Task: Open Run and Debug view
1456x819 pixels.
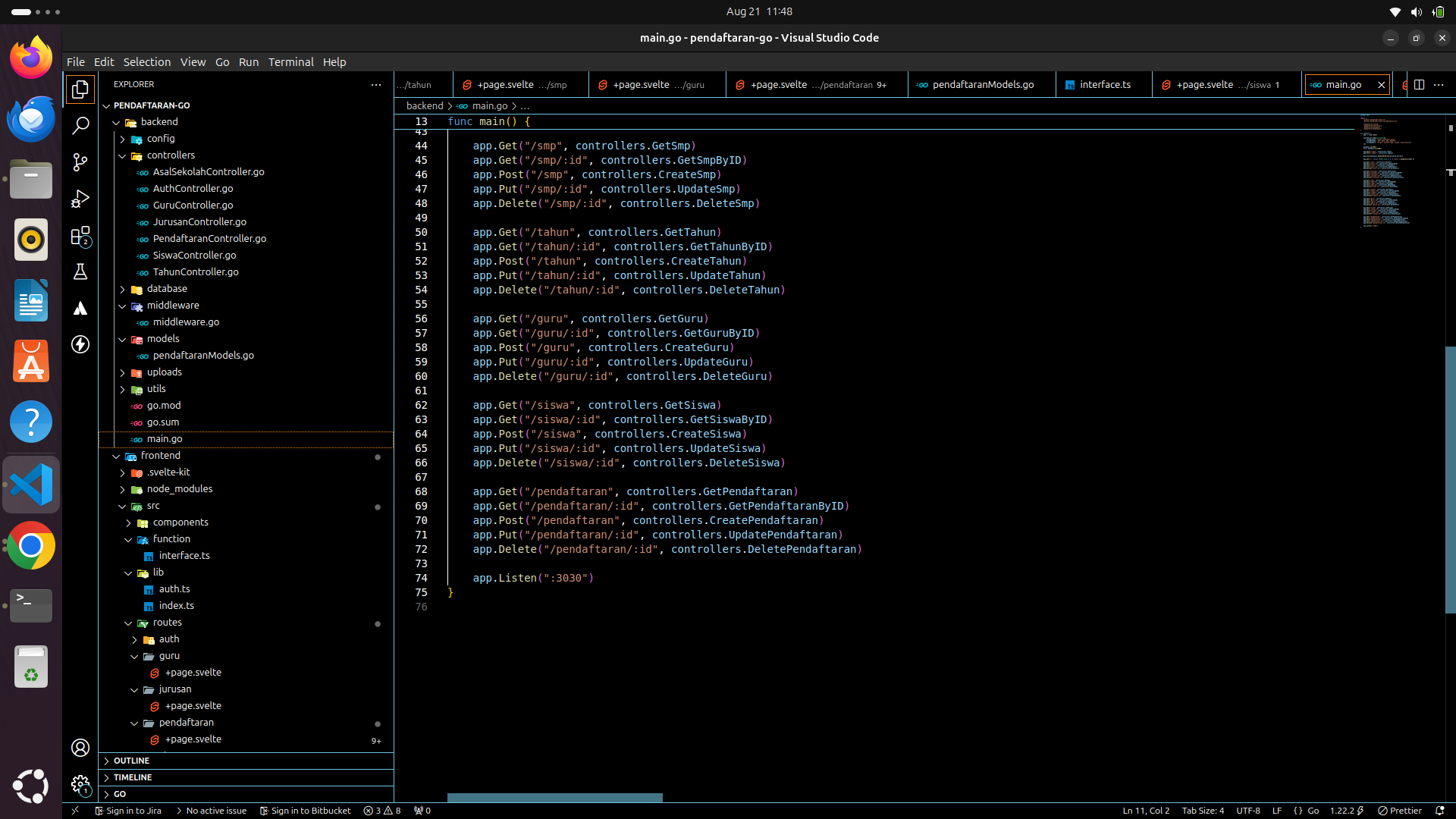Action: 80,199
